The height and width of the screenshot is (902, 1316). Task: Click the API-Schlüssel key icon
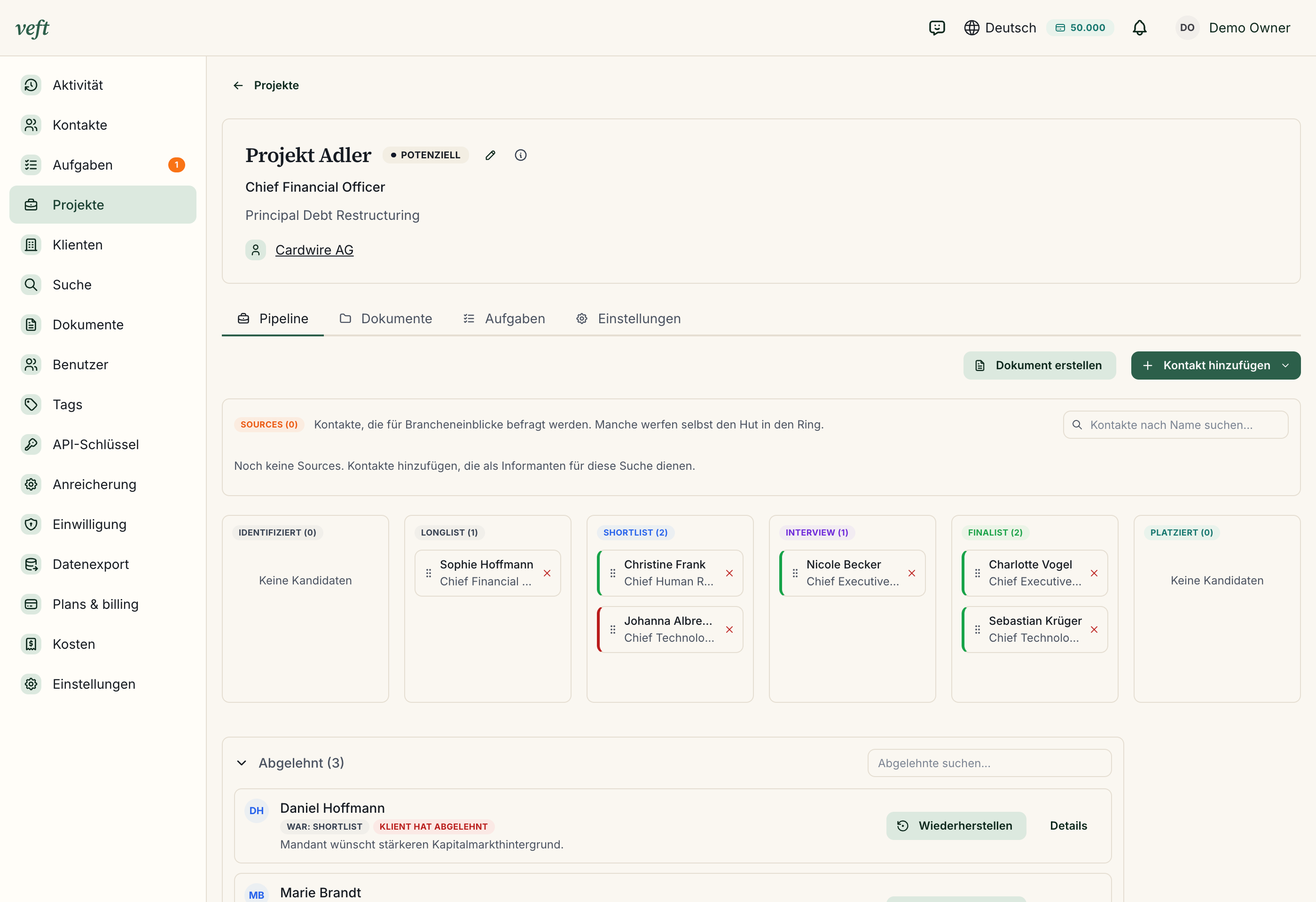(31, 444)
